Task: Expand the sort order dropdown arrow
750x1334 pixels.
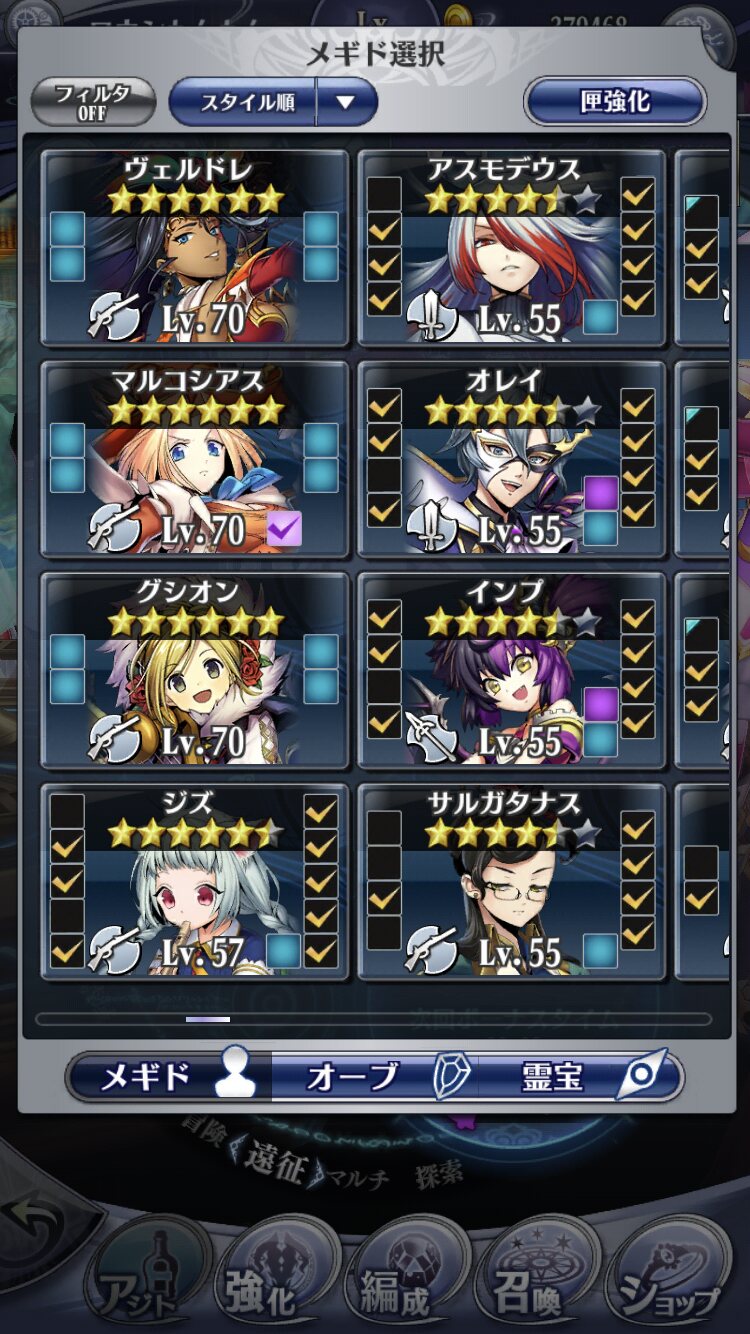Action: coord(345,101)
